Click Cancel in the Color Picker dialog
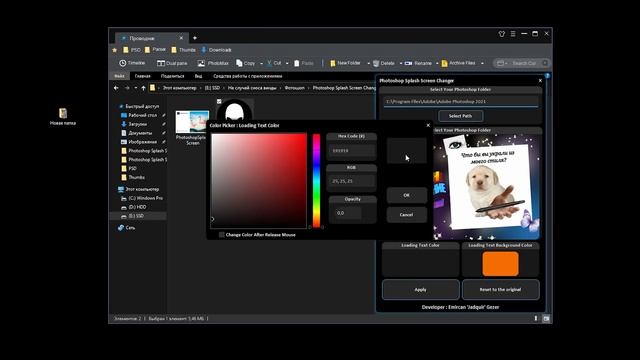Viewport: 640px width, 360px height. 407,214
